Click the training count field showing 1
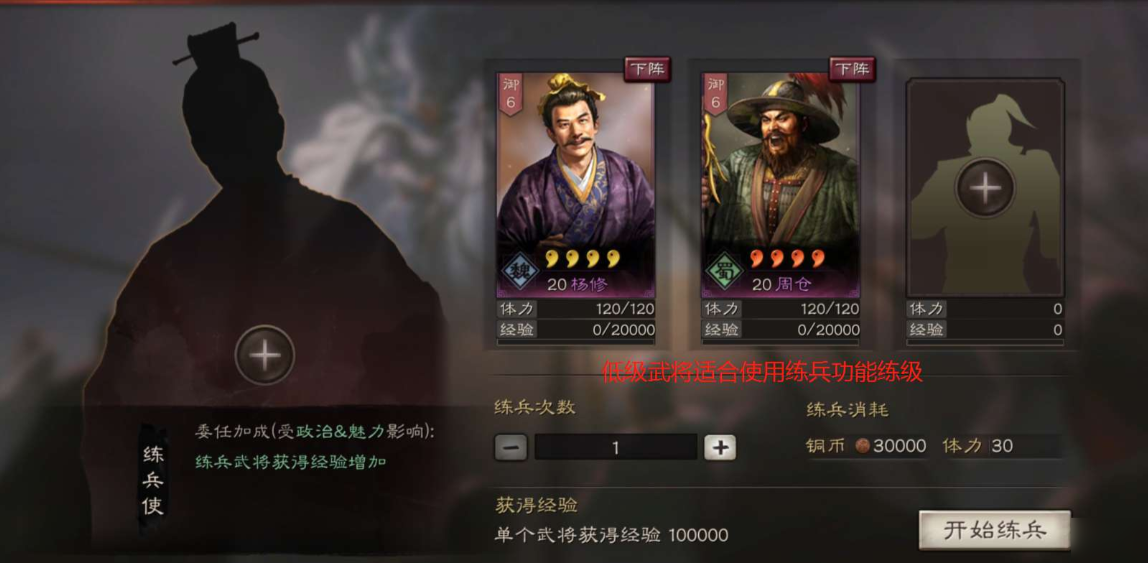The width and height of the screenshot is (1148, 563). click(616, 447)
